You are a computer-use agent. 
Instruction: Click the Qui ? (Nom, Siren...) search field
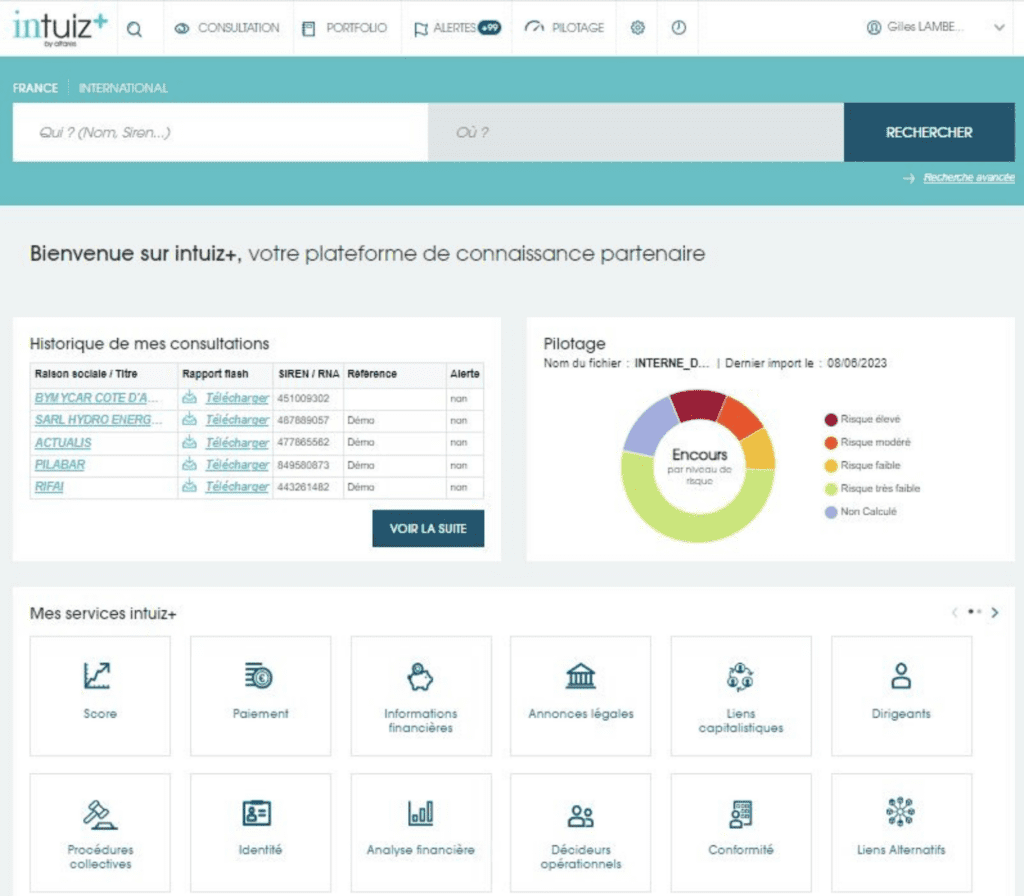pyautogui.click(x=220, y=132)
